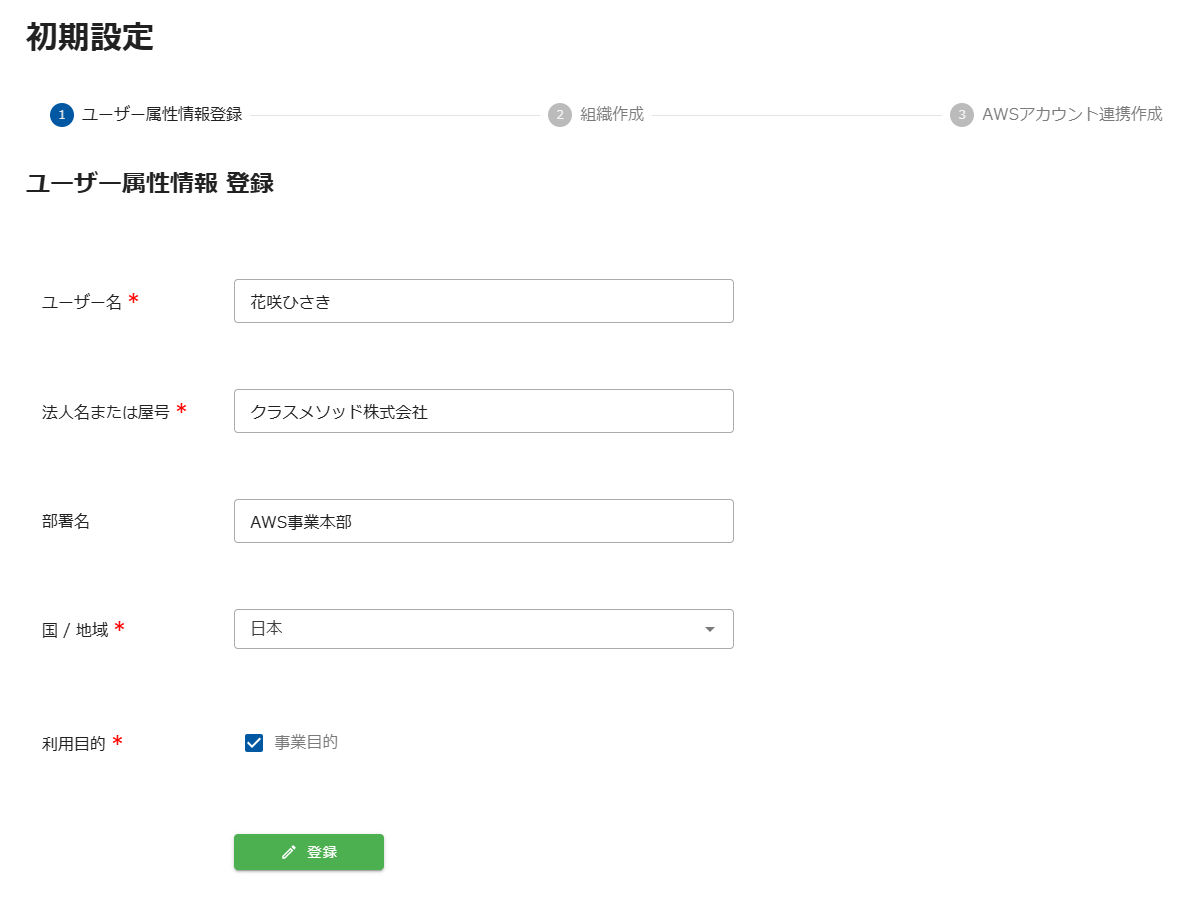Click the 組織作成 step label

click(x=610, y=115)
